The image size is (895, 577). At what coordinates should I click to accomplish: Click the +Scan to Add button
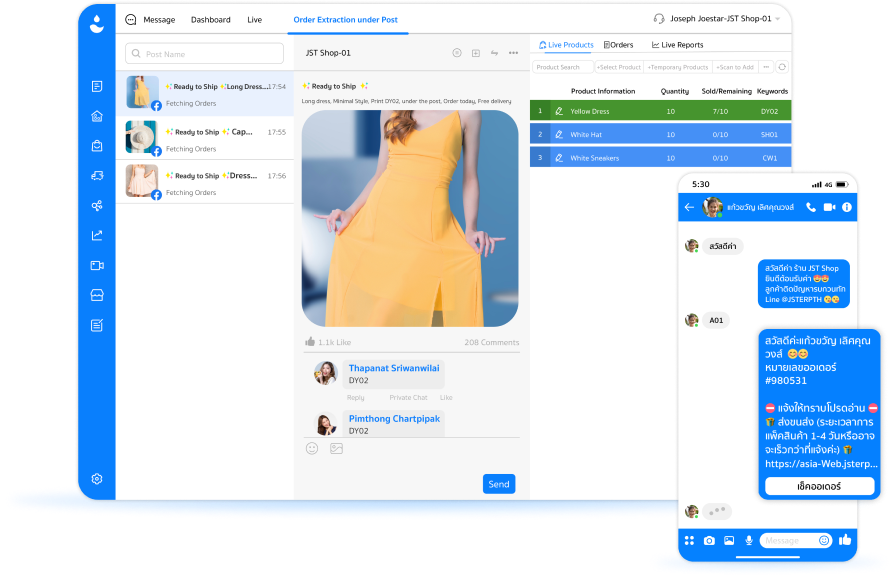pyautogui.click(x=735, y=67)
